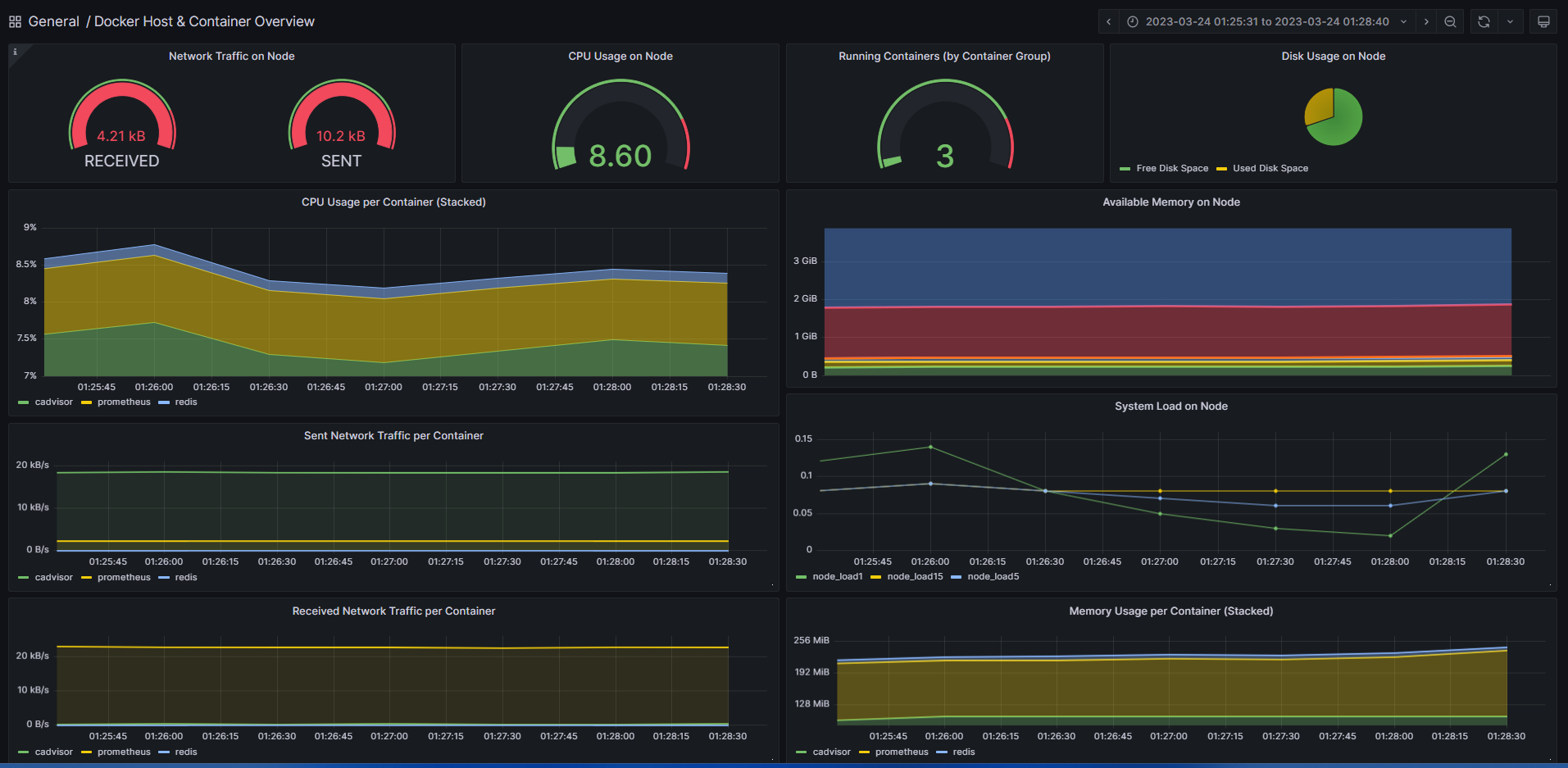Open Docker Host & Container Overview title
This screenshot has height=768, width=1568.
[204, 21]
